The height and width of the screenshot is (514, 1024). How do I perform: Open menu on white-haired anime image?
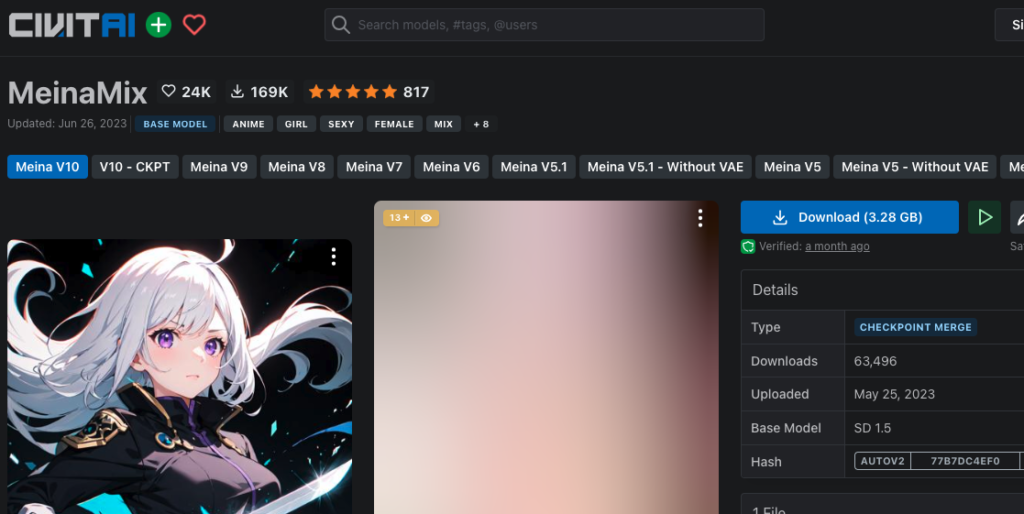[334, 257]
